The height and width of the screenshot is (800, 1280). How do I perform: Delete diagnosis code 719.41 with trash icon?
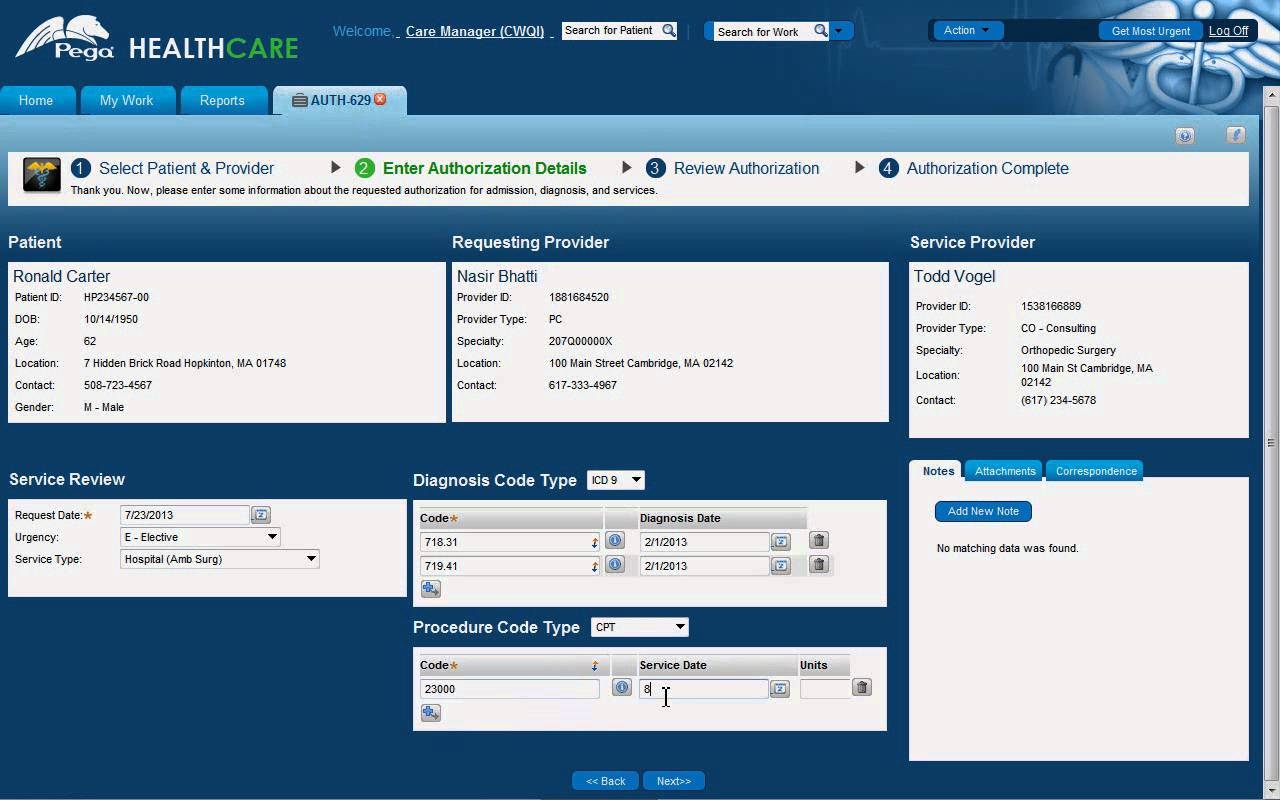pos(818,564)
